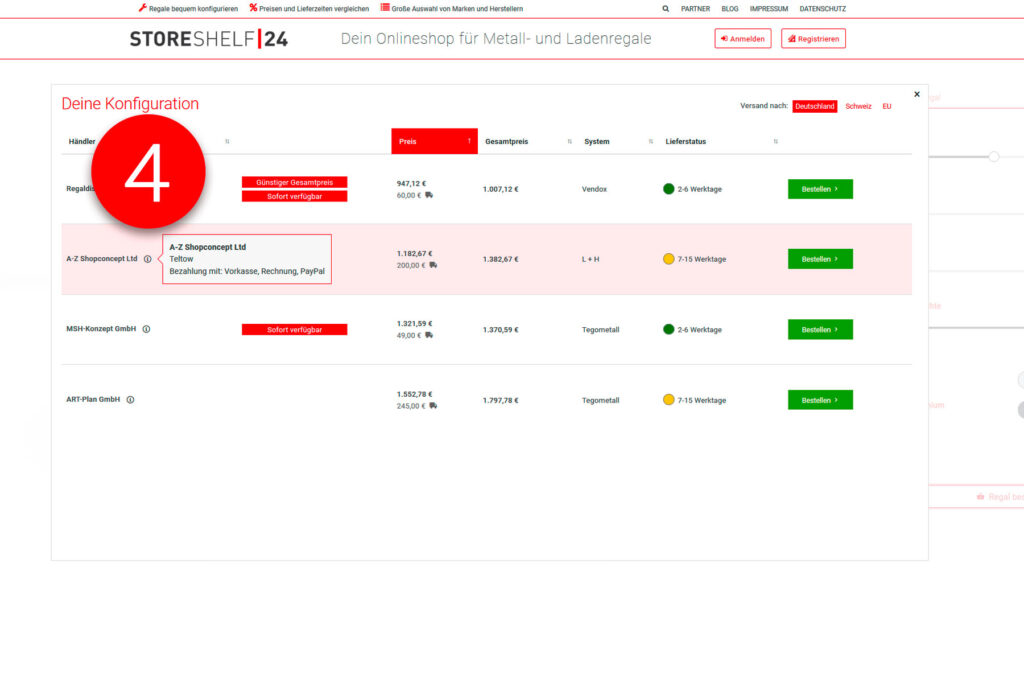Switch shipping destination to Schweiz

[858, 106]
